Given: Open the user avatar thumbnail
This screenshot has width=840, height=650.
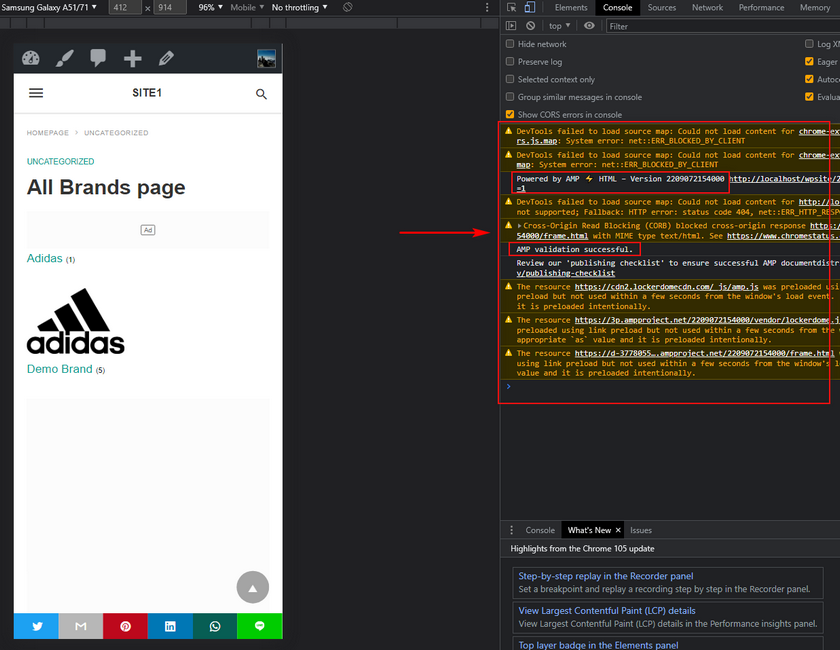Looking at the screenshot, I should coord(266,58).
